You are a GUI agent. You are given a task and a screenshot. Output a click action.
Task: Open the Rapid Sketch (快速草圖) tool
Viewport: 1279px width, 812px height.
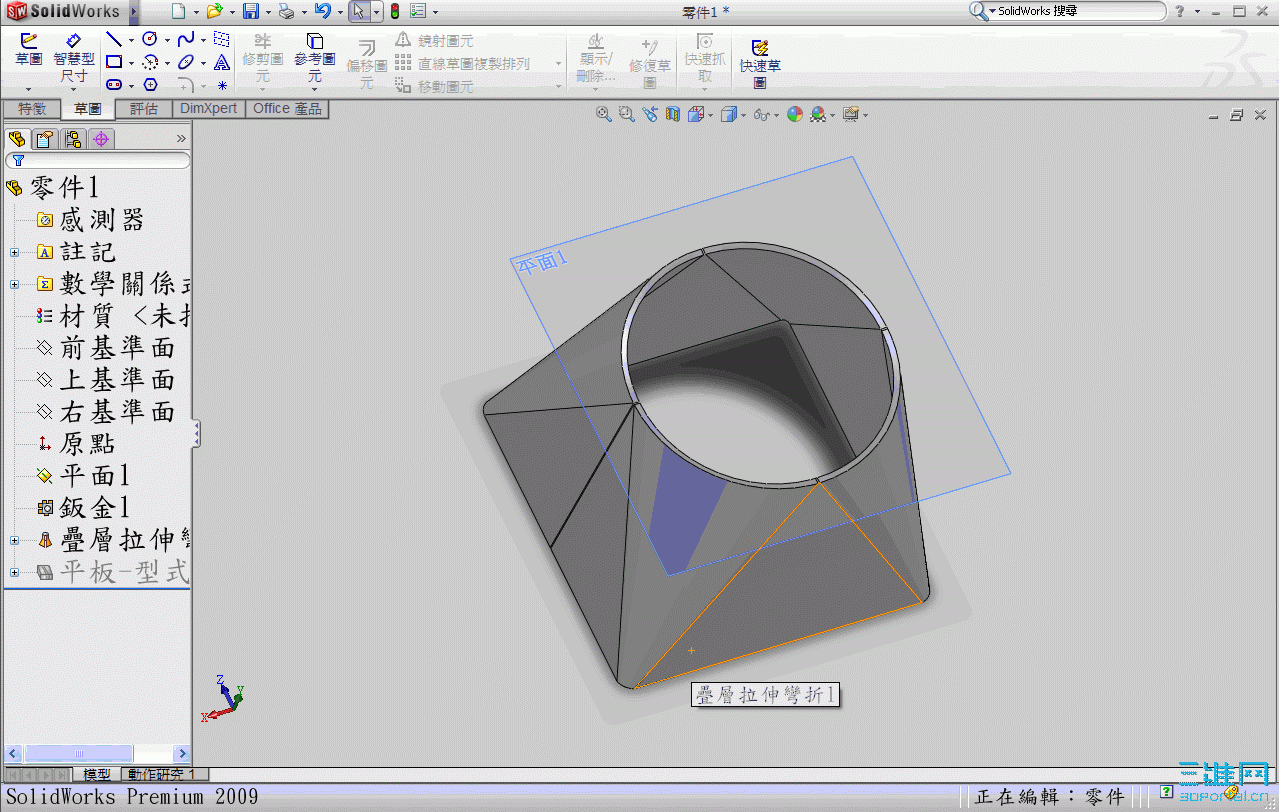(759, 59)
